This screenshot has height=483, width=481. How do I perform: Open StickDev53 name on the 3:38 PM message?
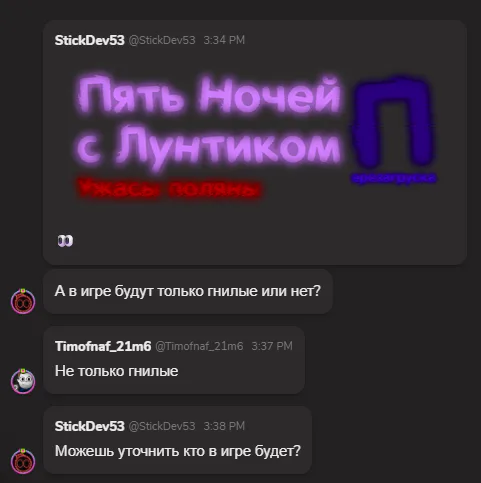(89, 426)
